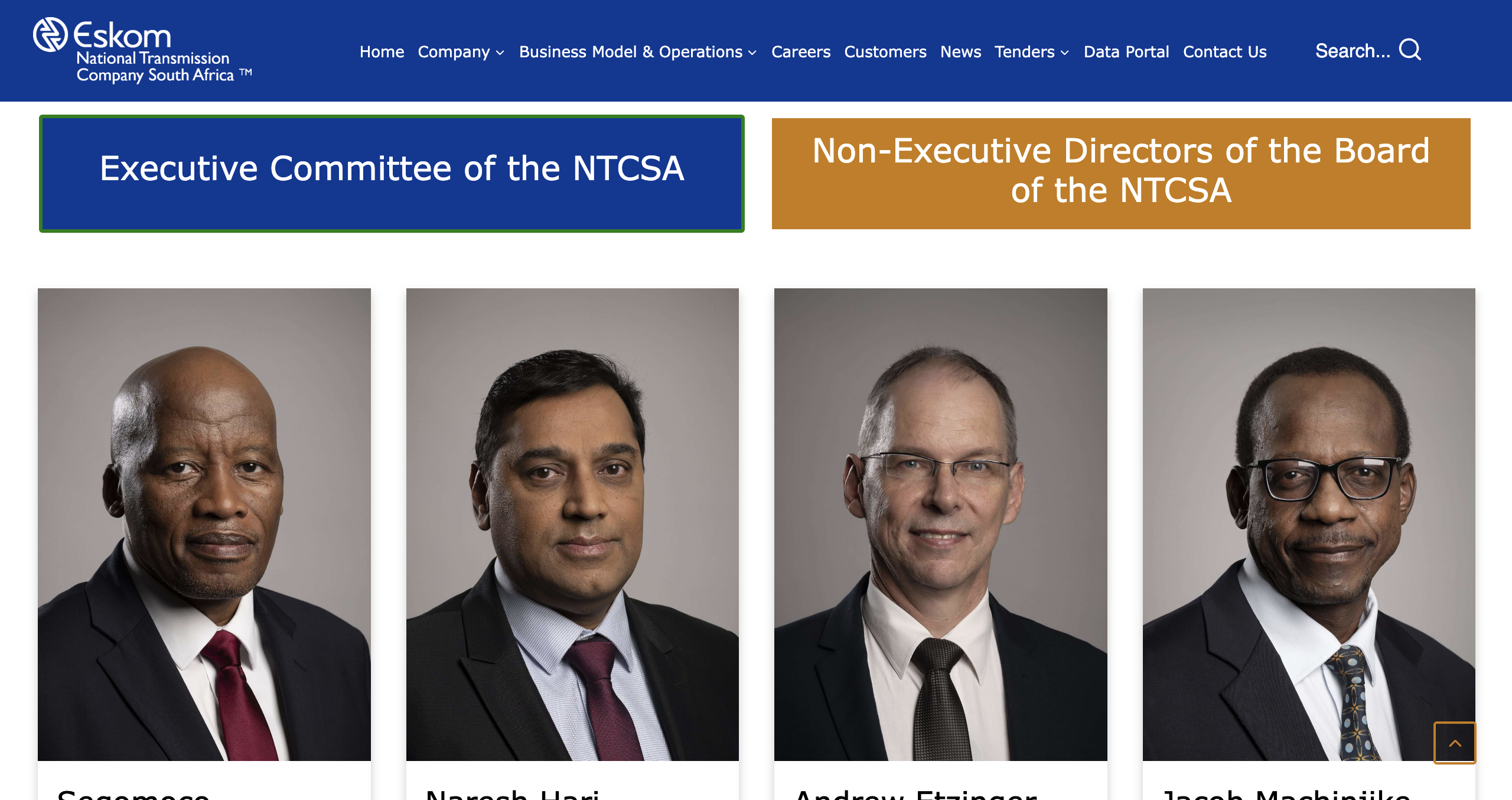
Task: Go to the Data Portal
Action: (x=1126, y=52)
